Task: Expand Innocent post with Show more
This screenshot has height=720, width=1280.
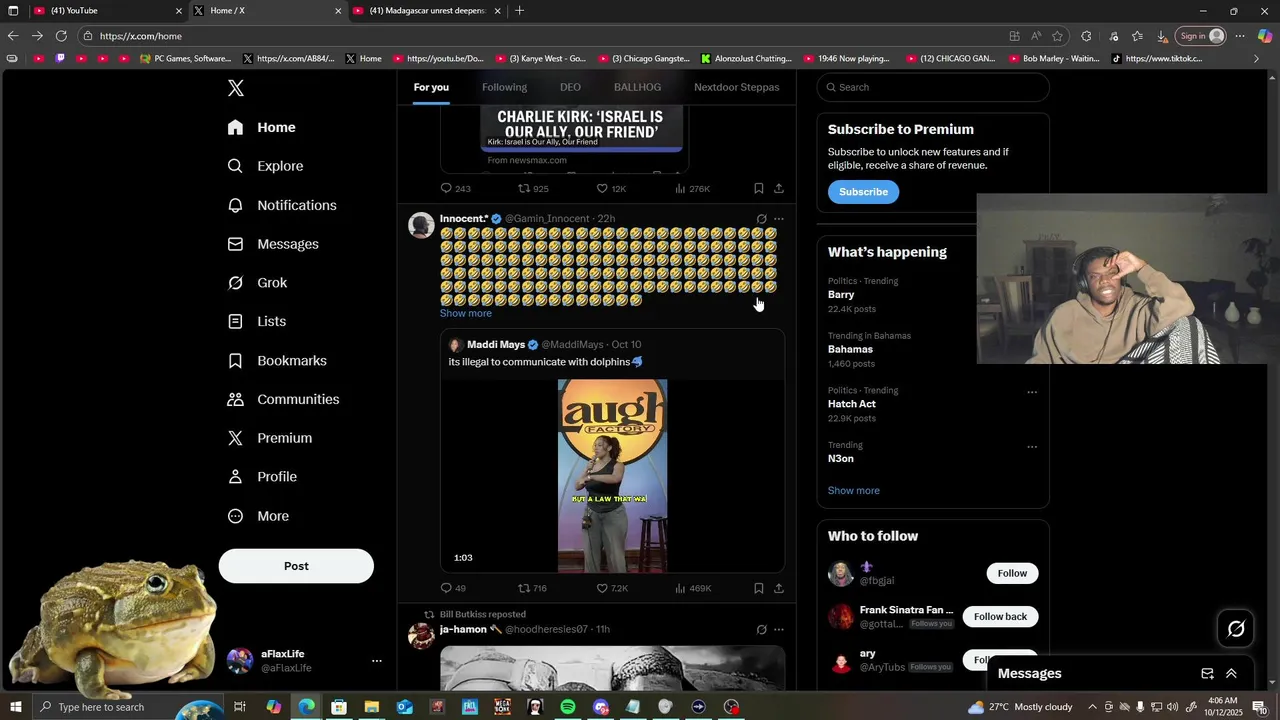Action: pyautogui.click(x=465, y=313)
